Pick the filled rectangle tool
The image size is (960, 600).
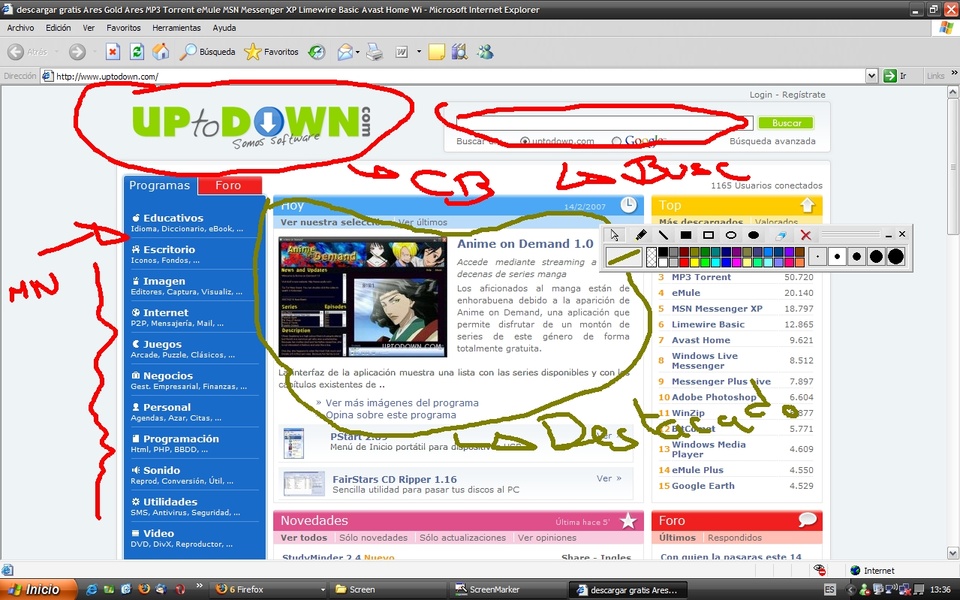click(686, 235)
